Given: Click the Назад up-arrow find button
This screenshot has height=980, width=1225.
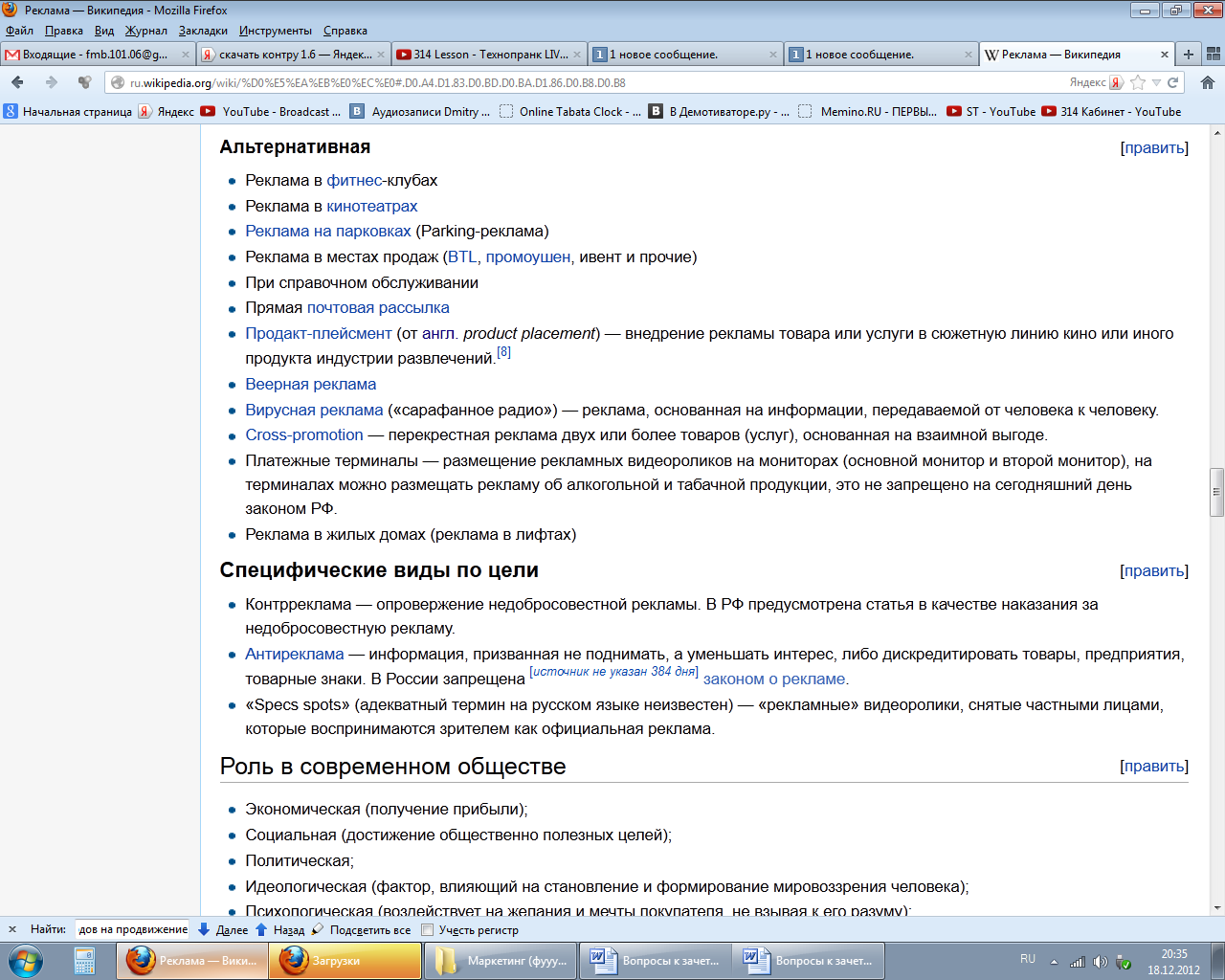Looking at the screenshot, I should [279, 929].
